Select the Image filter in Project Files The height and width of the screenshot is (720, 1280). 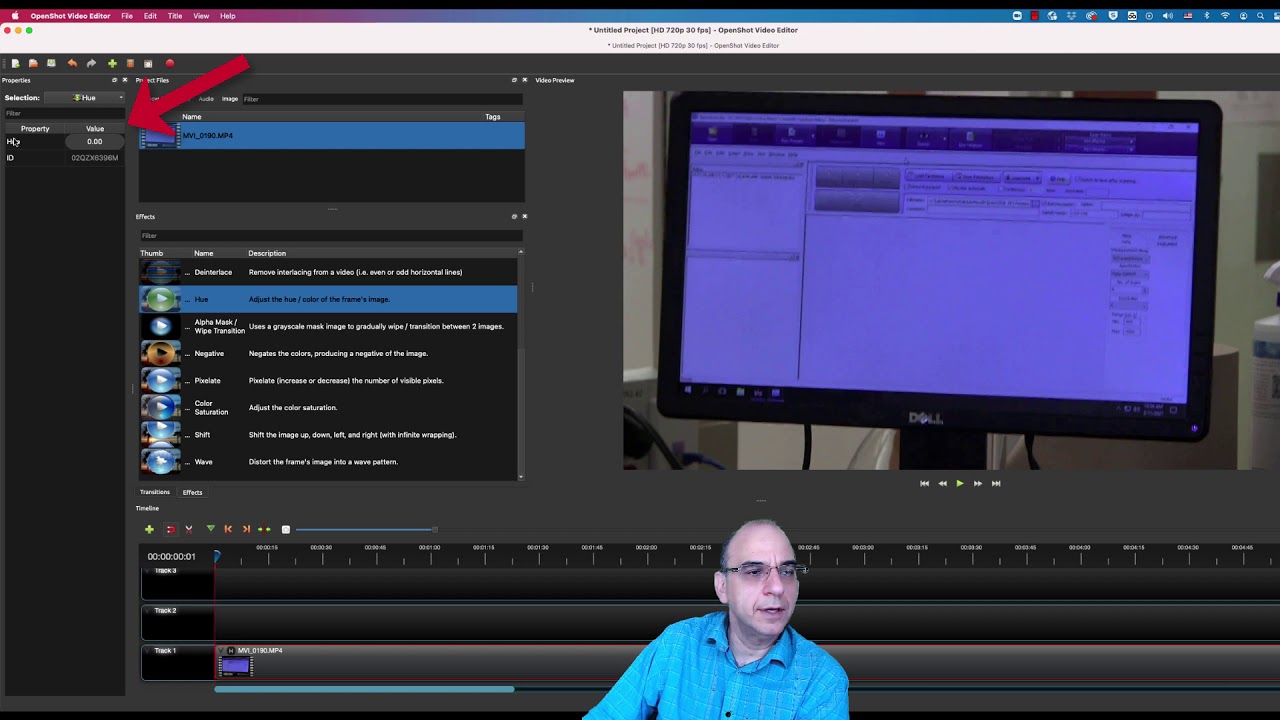coord(230,99)
